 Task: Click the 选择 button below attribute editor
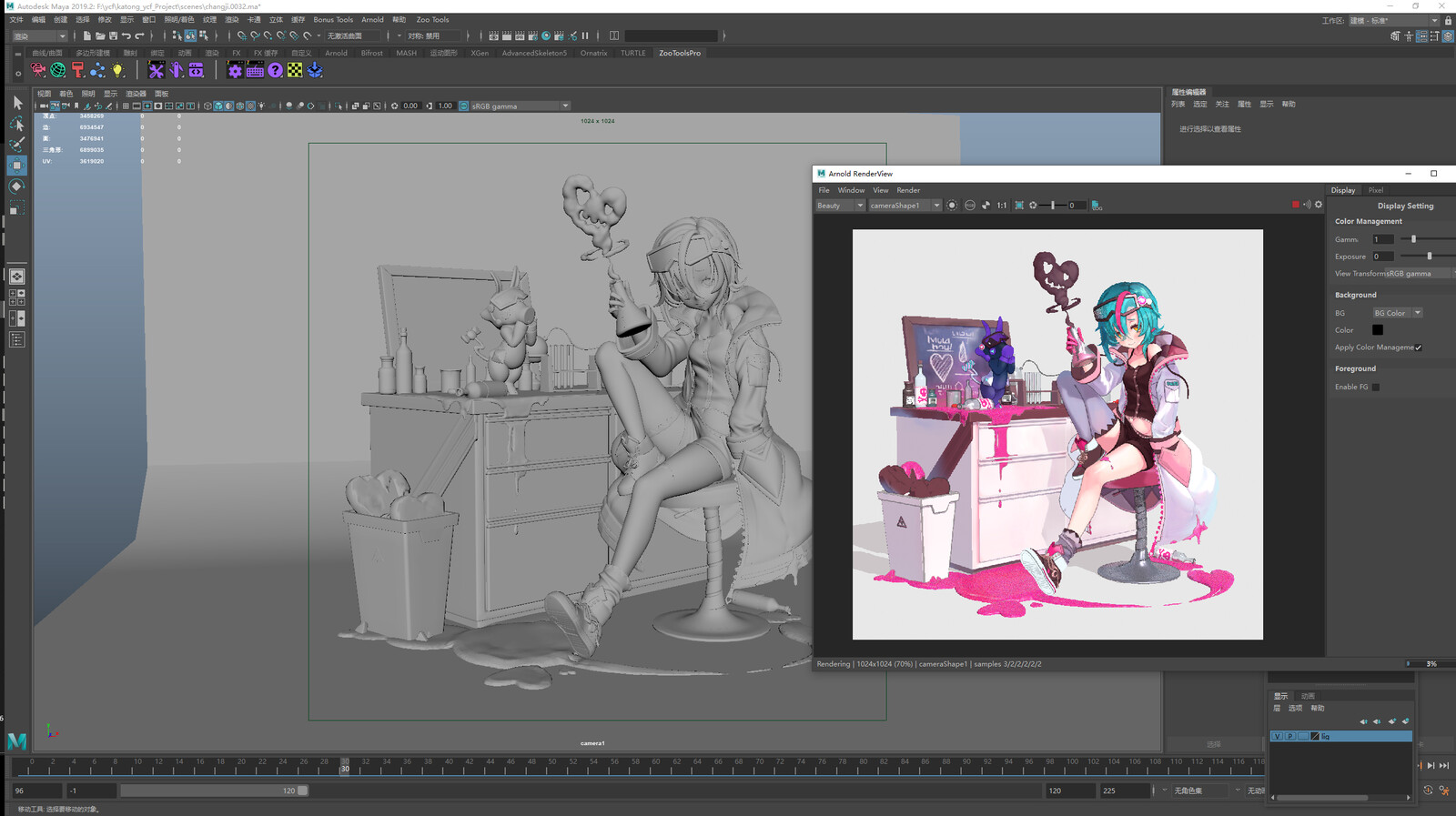coord(1214,744)
